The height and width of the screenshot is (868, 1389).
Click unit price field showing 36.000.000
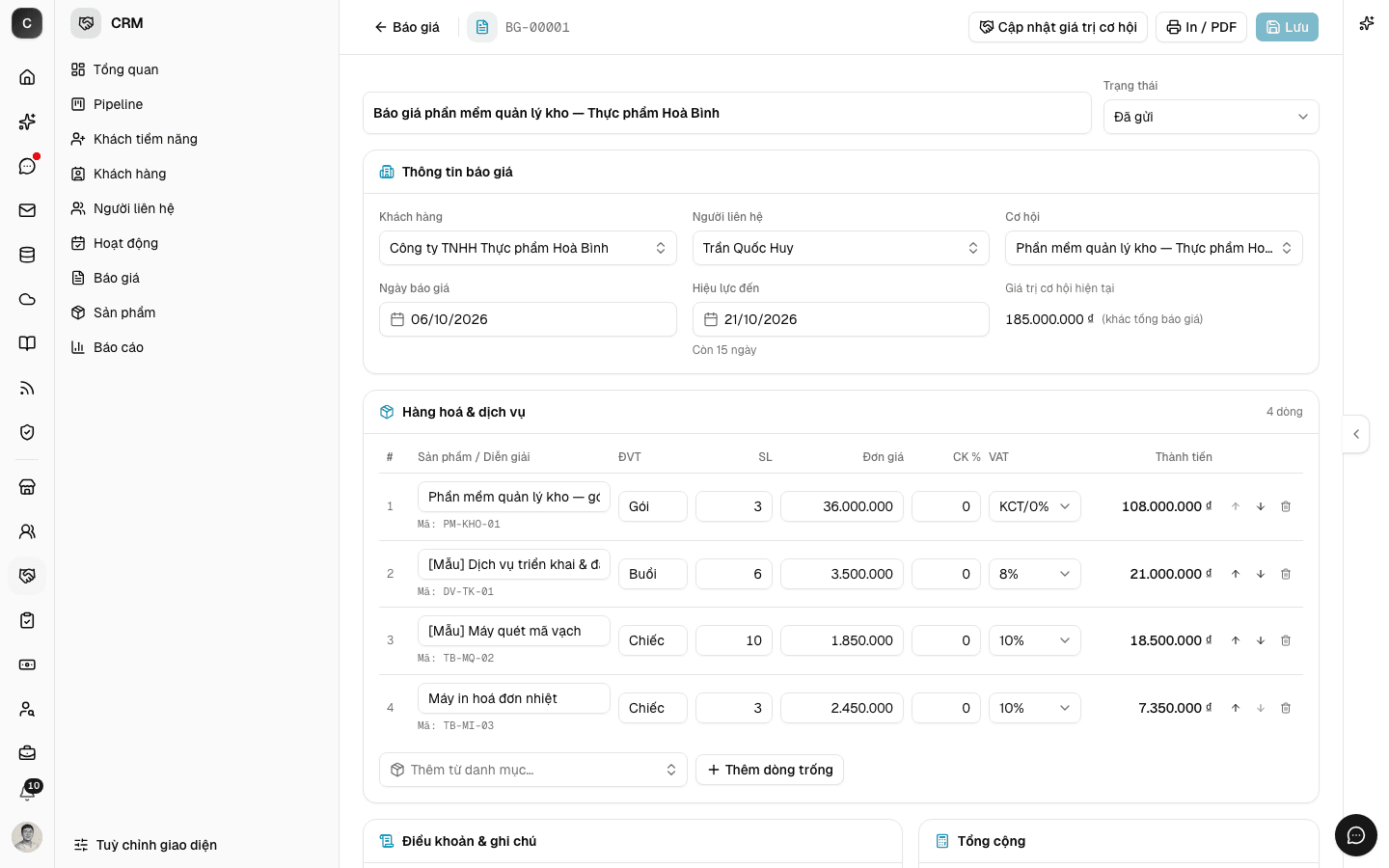coord(841,506)
